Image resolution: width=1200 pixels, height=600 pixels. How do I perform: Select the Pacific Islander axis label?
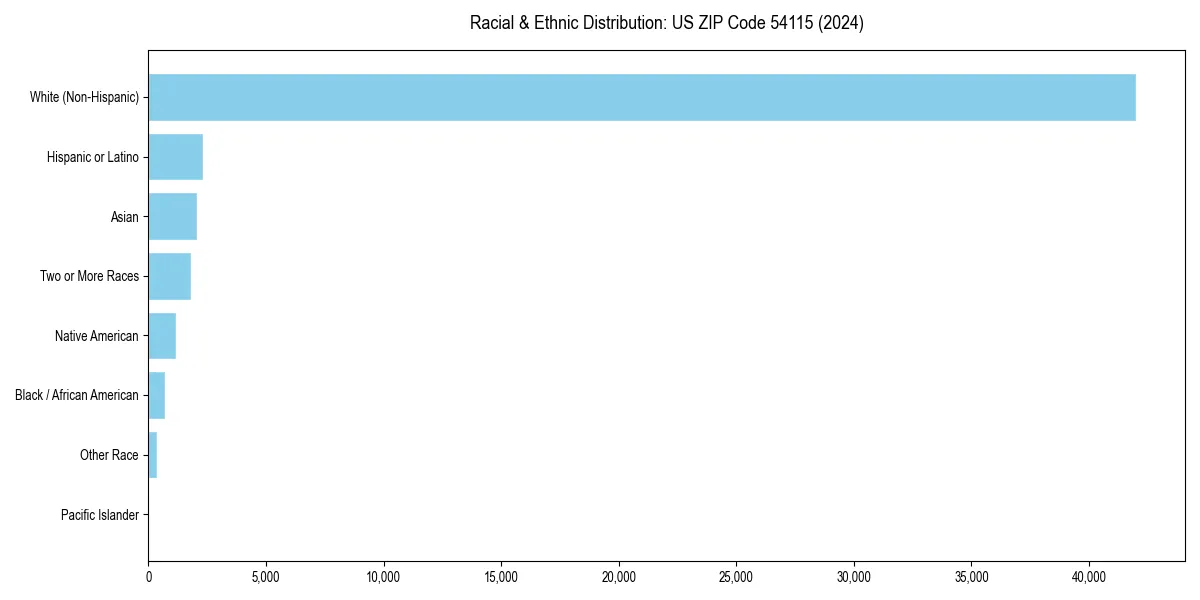(x=100, y=515)
